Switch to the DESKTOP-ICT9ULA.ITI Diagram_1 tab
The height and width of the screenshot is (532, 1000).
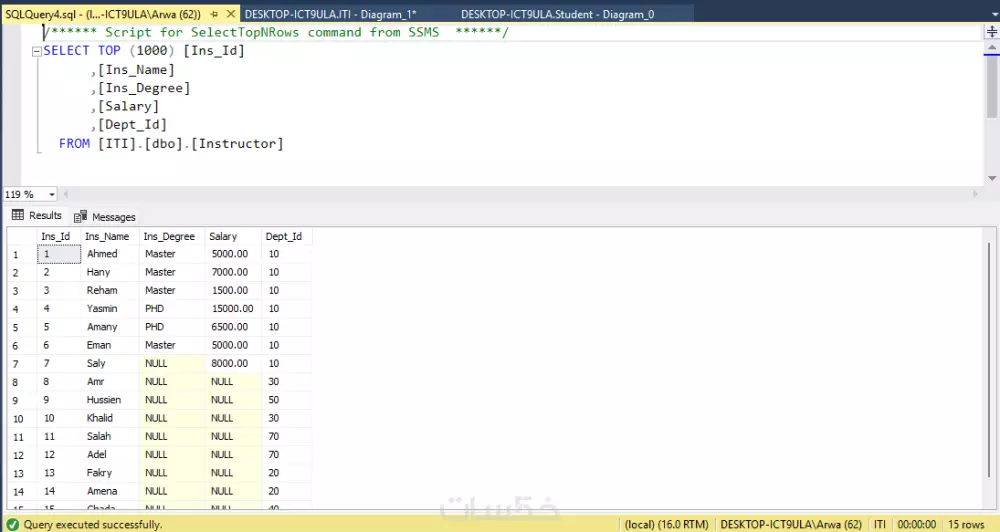[330, 14]
